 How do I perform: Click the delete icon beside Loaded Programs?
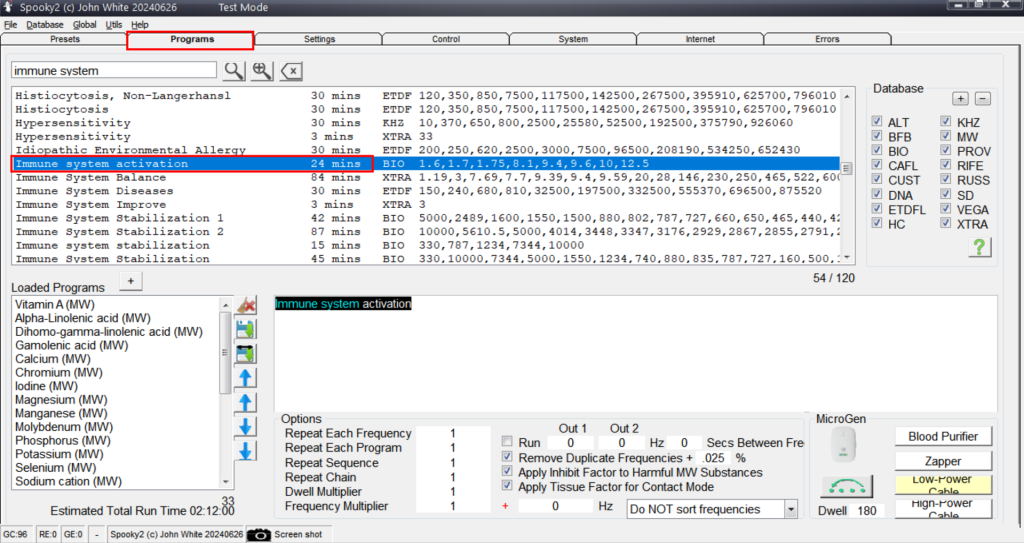pyautogui.click(x=245, y=306)
